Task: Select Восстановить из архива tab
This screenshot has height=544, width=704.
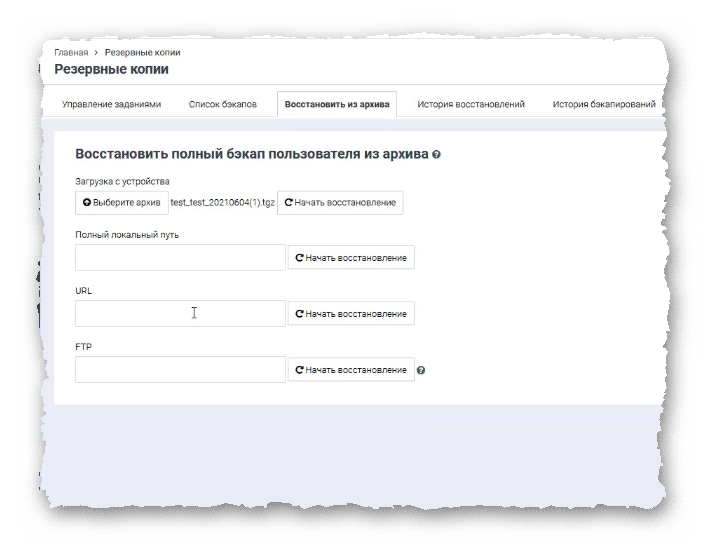Action: (x=337, y=104)
